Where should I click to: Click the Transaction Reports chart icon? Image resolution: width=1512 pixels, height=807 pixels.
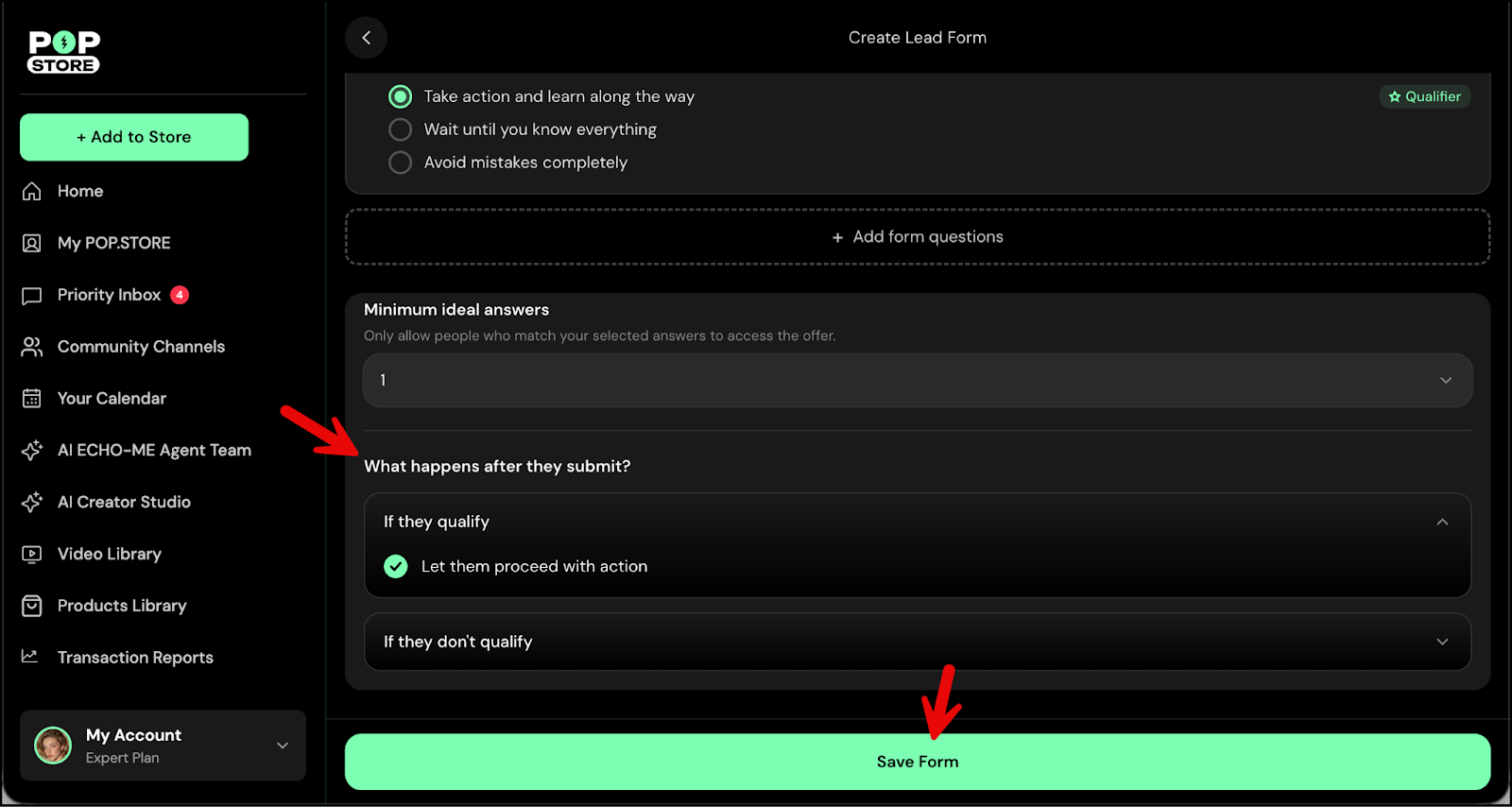(x=31, y=657)
